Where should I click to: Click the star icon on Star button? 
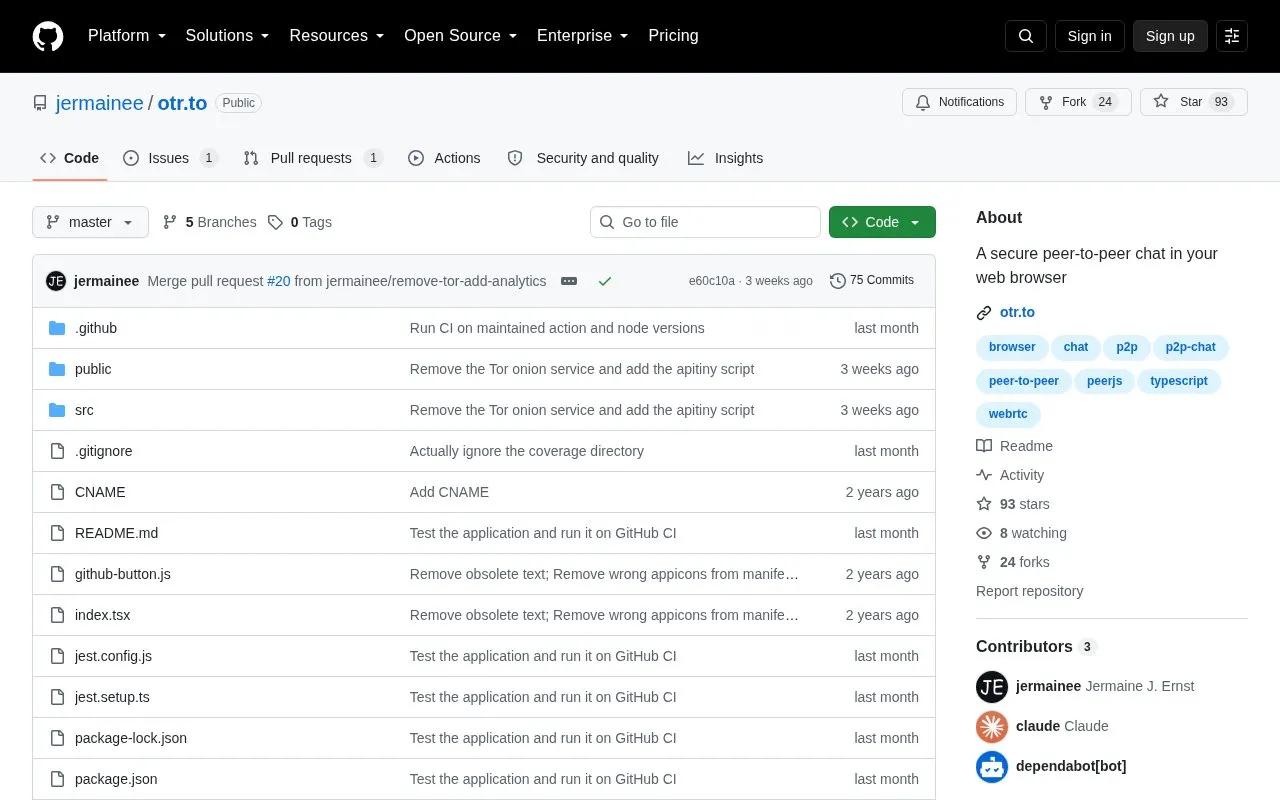1161,102
